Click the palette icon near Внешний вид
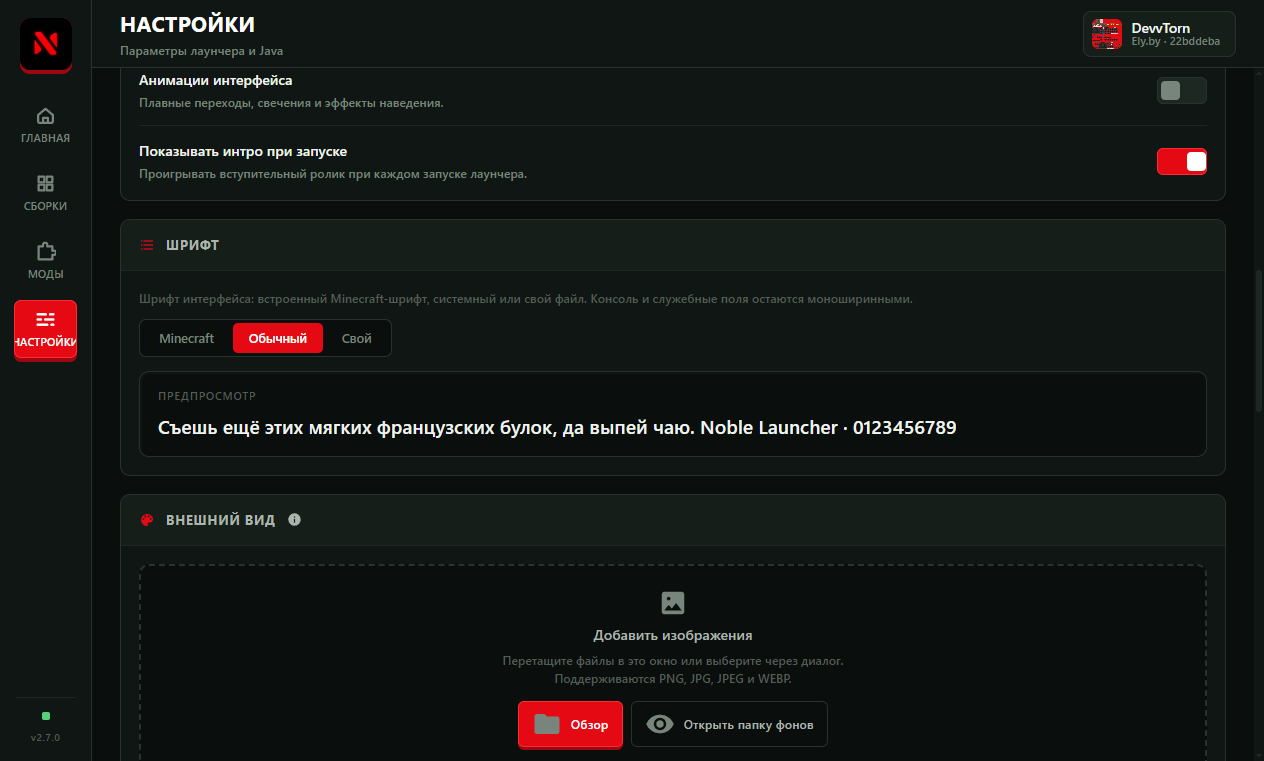The width and height of the screenshot is (1264, 761). coord(147,520)
